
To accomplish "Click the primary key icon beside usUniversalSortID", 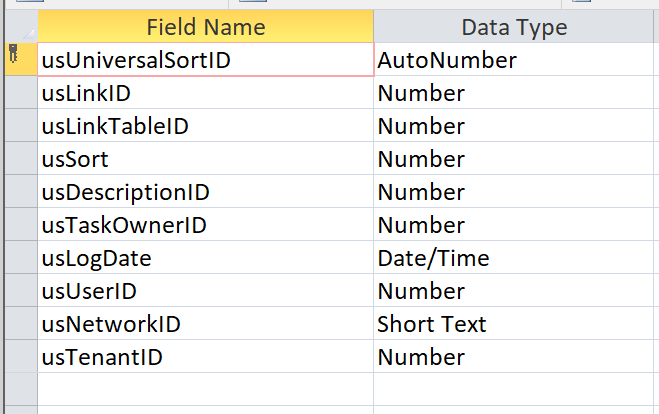I will [x=13, y=53].
